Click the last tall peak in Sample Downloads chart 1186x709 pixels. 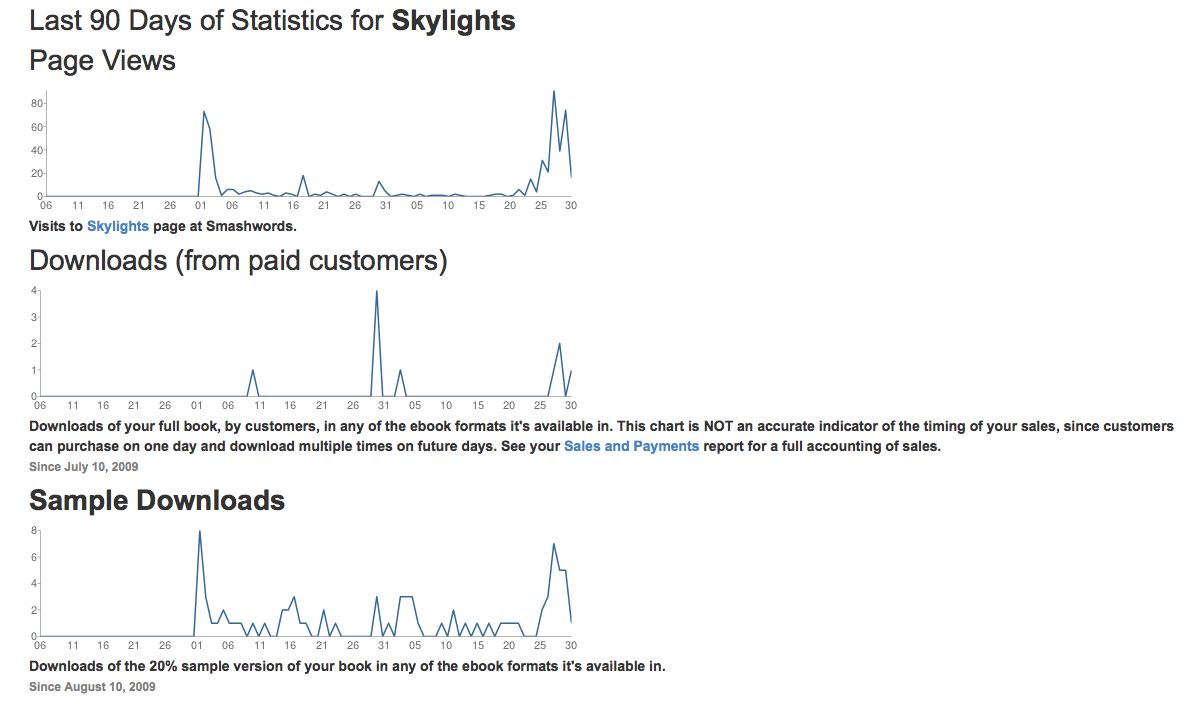[x=554, y=545]
